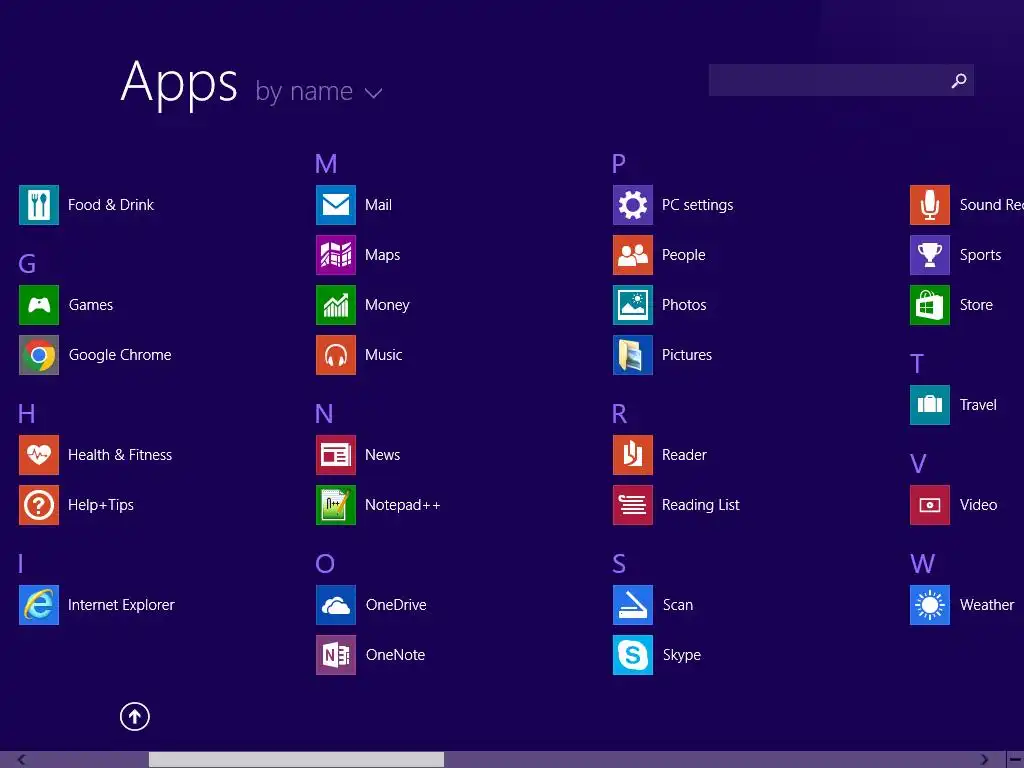This screenshot has width=1024, height=768.
Task: Open the Reading List icon
Action: [632, 505]
